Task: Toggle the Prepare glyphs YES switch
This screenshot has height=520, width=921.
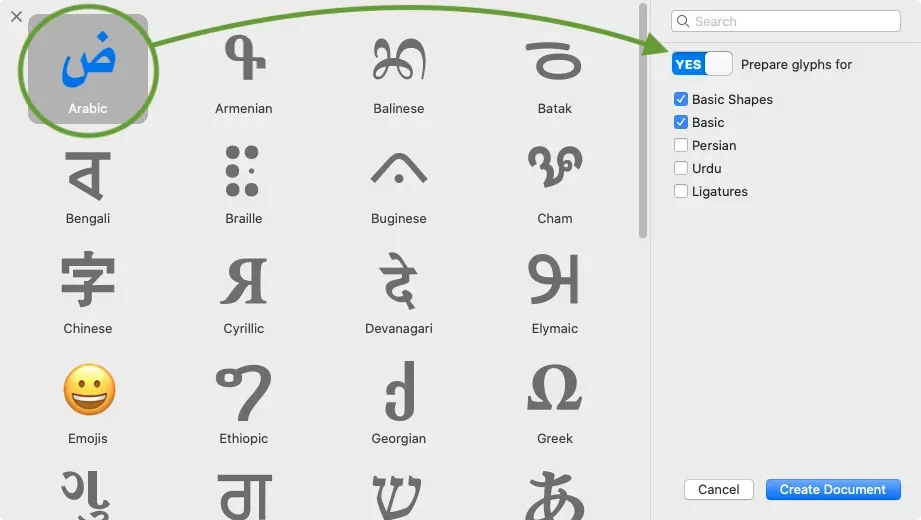Action: (x=702, y=64)
